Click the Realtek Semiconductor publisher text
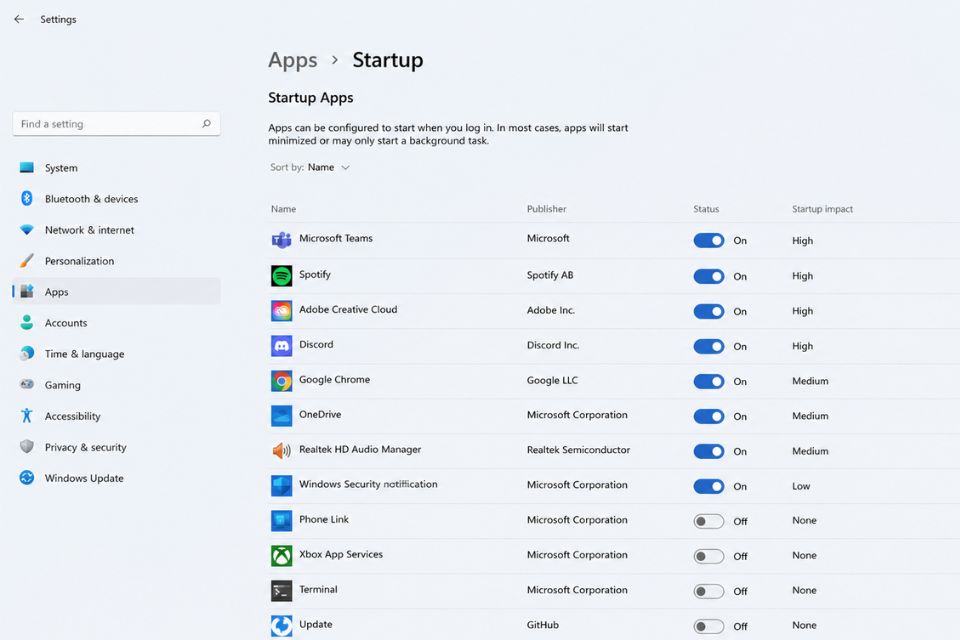 [x=579, y=450]
